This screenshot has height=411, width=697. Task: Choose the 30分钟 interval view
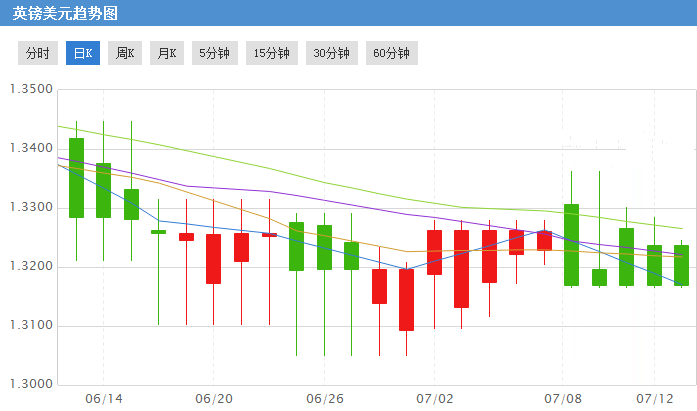pyautogui.click(x=331, y=53)
